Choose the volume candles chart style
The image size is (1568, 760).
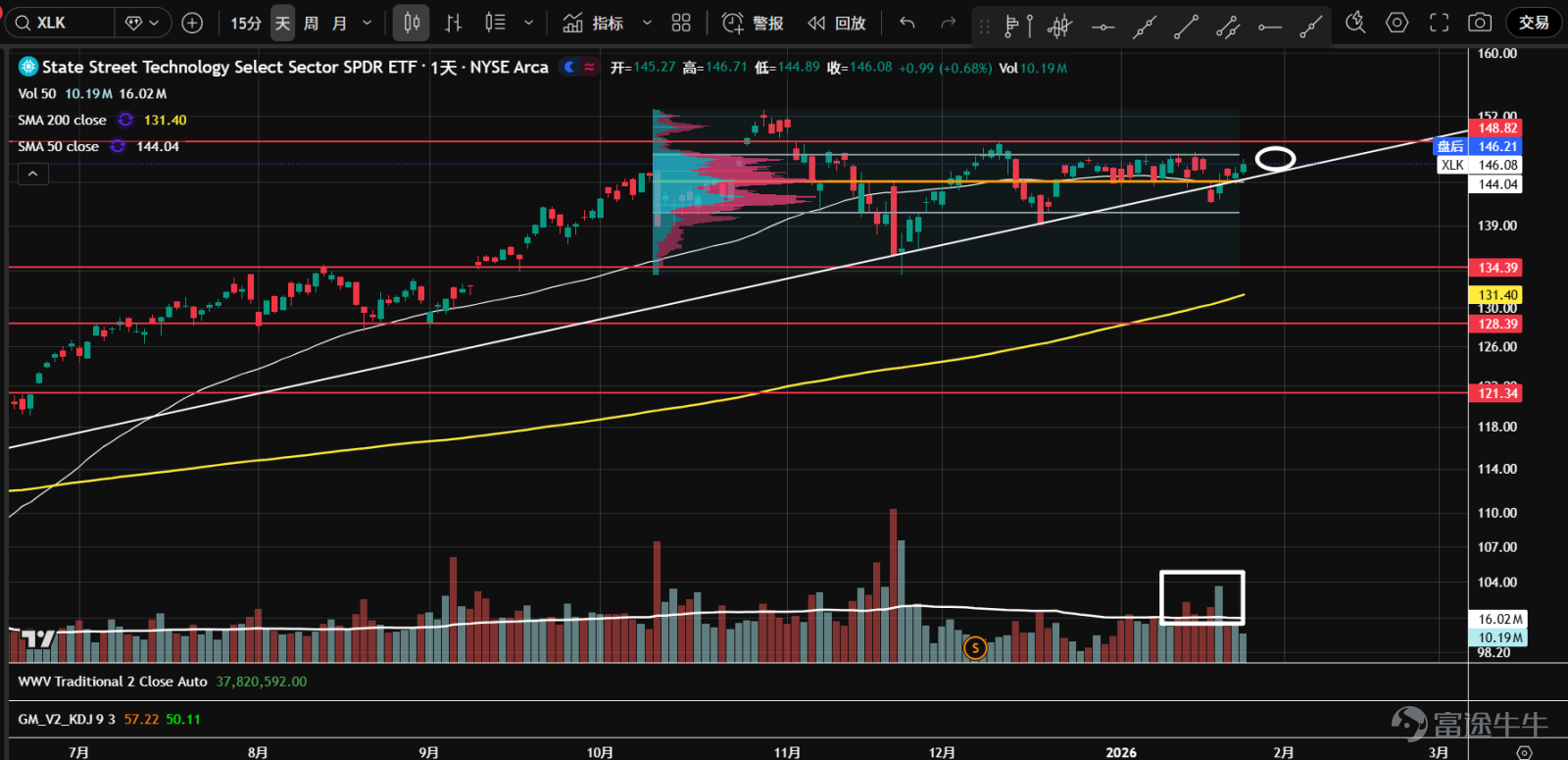click(x=496, y=23)
